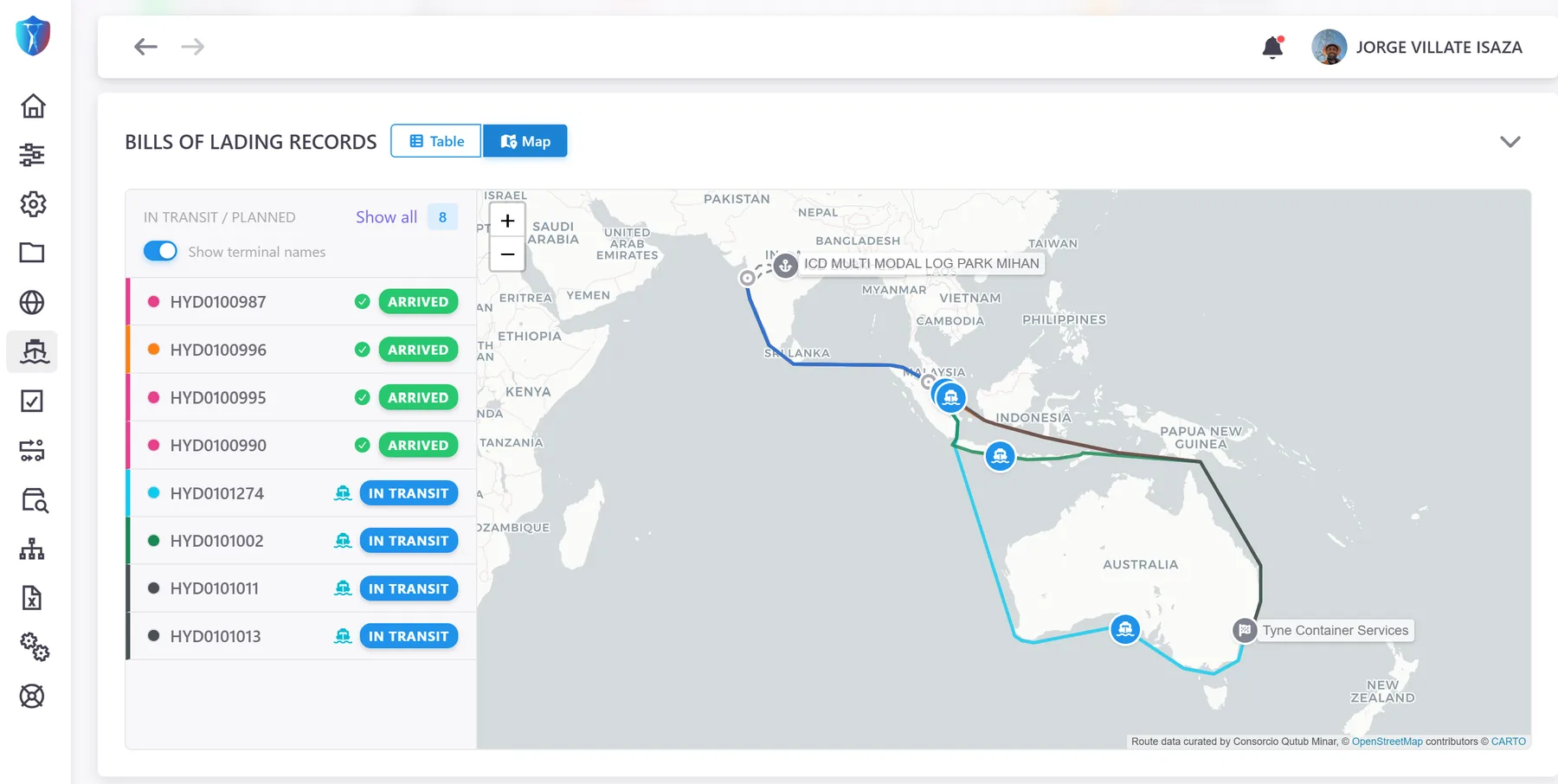Open the sliders filter icon in sidebar

pyautogui.click(x=33, y=155)
